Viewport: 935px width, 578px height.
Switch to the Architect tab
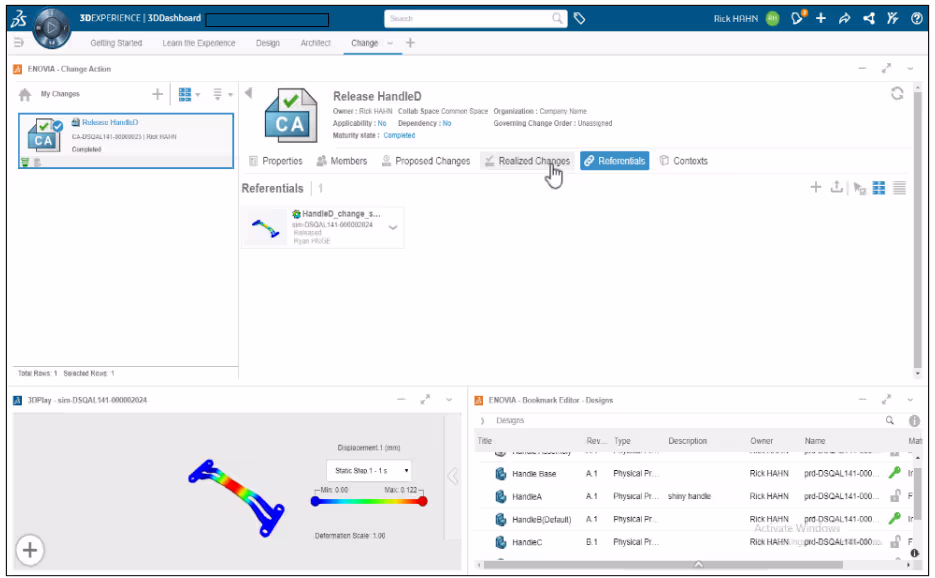click(315, 43)
